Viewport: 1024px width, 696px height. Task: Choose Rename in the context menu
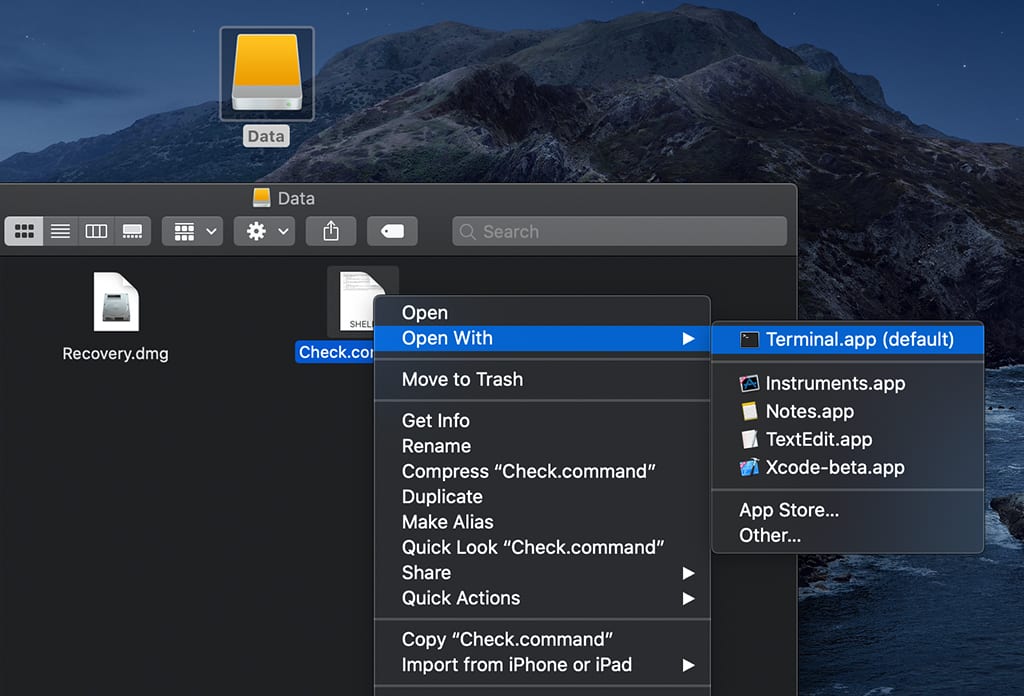(x=542, y=446)
